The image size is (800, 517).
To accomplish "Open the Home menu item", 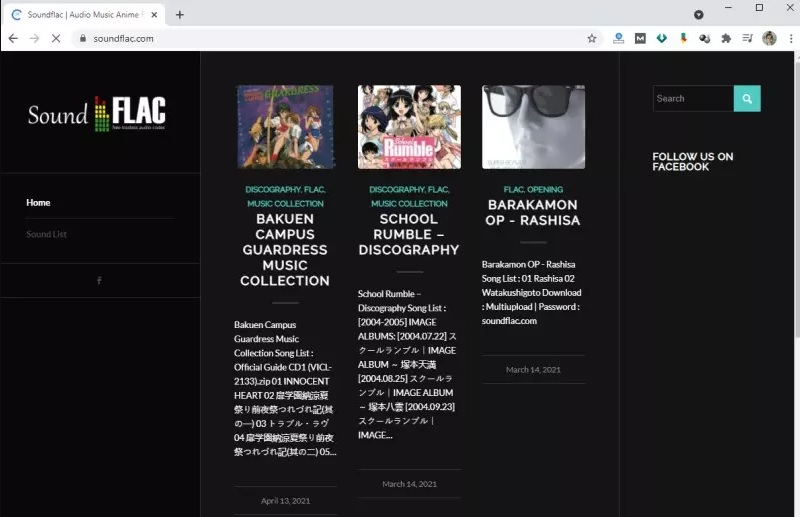I will (38, 203).
